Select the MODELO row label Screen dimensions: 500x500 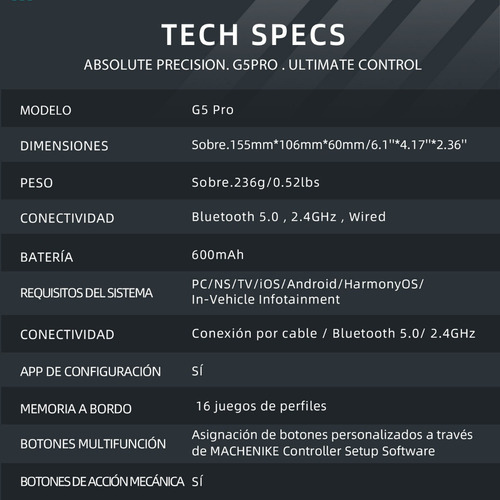tap(46, 110)
